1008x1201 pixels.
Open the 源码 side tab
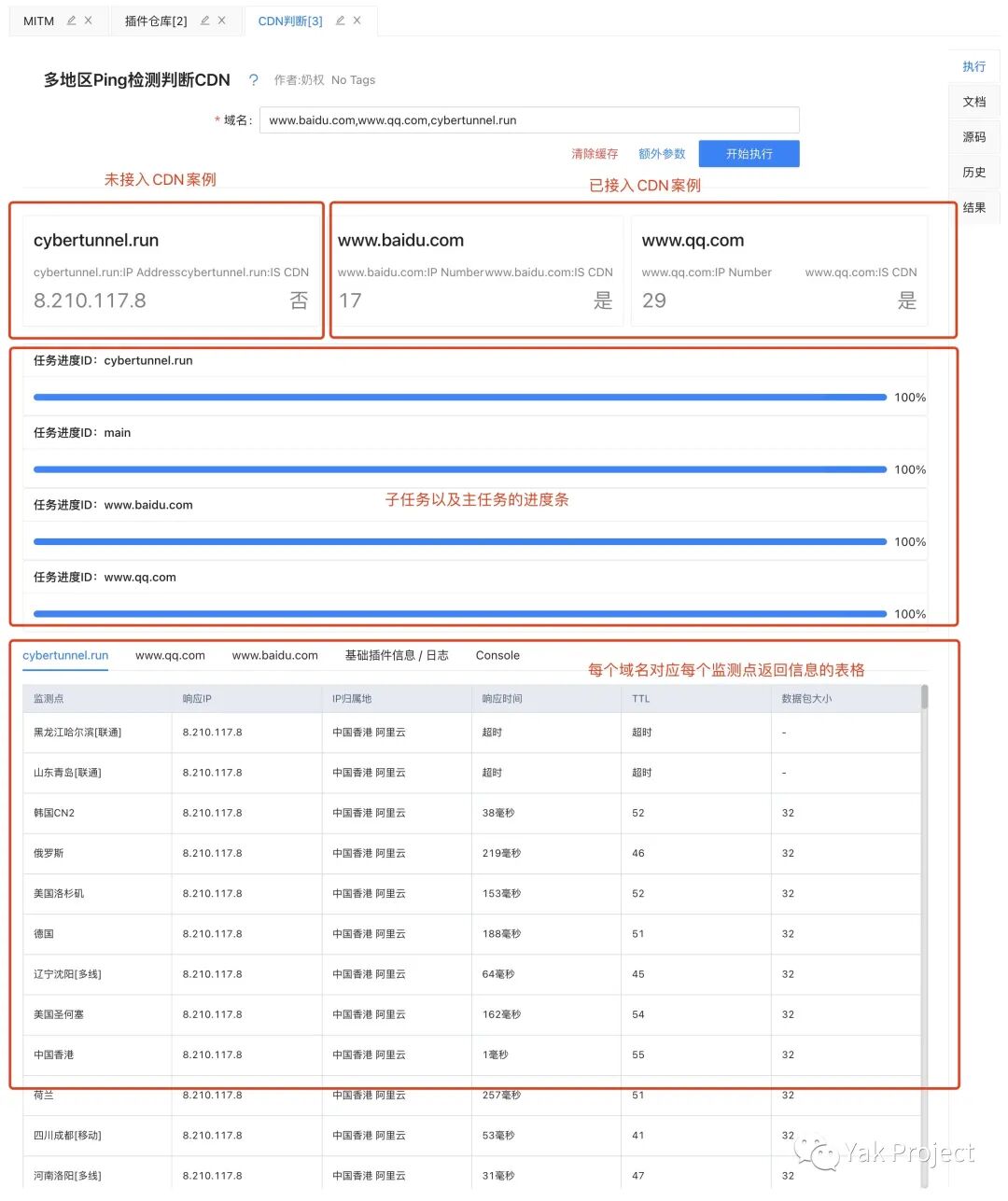(x=974, y=137)
